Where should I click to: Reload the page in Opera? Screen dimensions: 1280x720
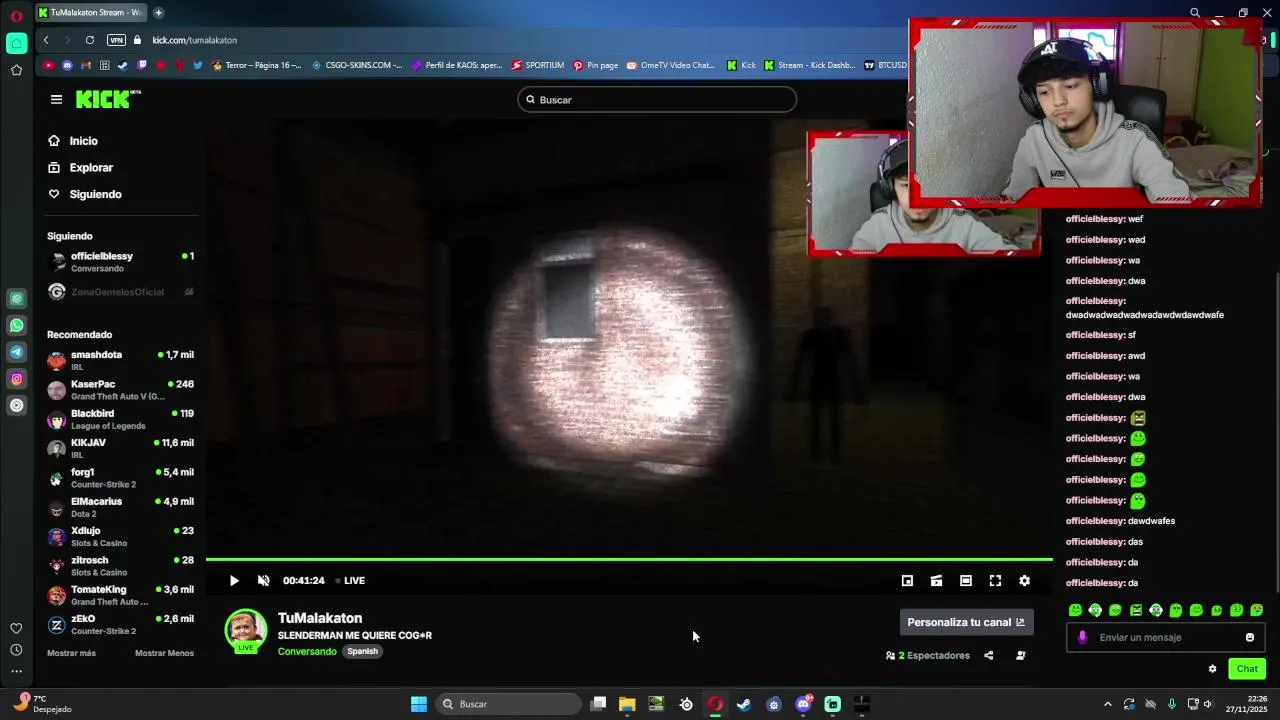pyautogui.click(x=90, y=40)
